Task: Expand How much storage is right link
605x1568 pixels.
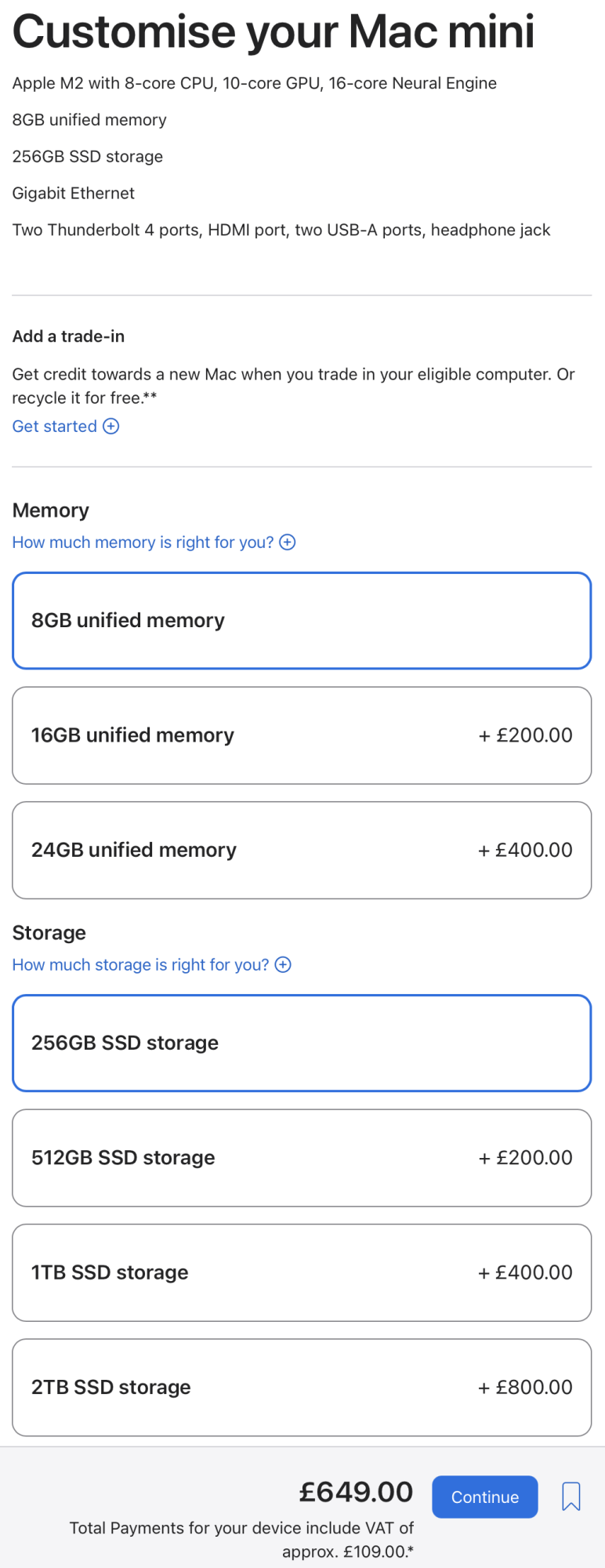Action: point(140,965)
